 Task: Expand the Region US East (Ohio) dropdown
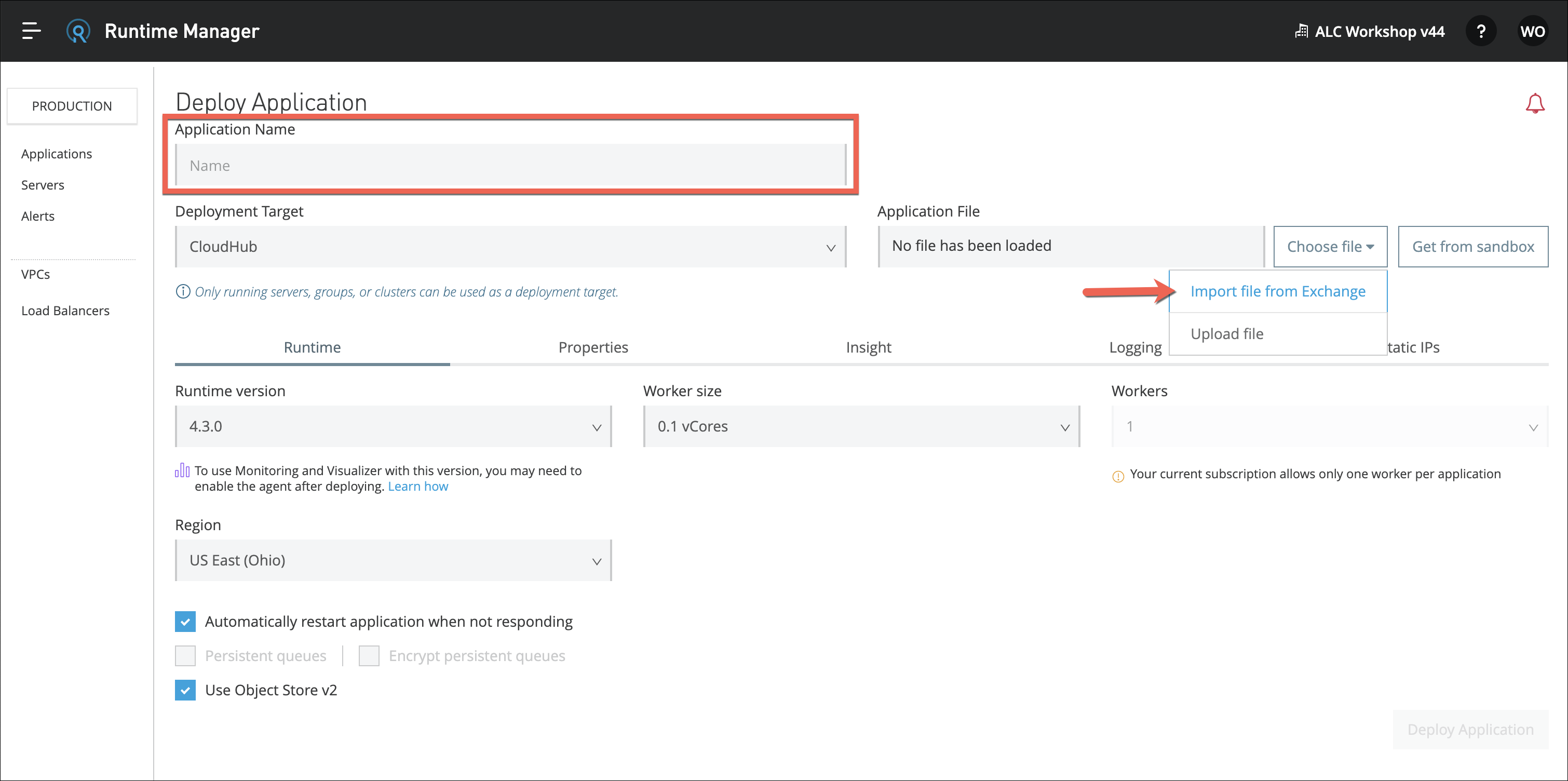[x=393, y=560]
